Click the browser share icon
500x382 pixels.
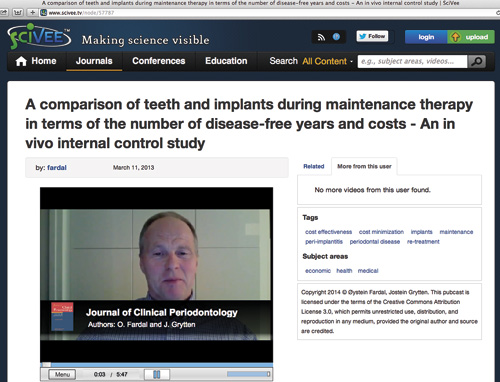pyautogui.click(x=4, y=13)
